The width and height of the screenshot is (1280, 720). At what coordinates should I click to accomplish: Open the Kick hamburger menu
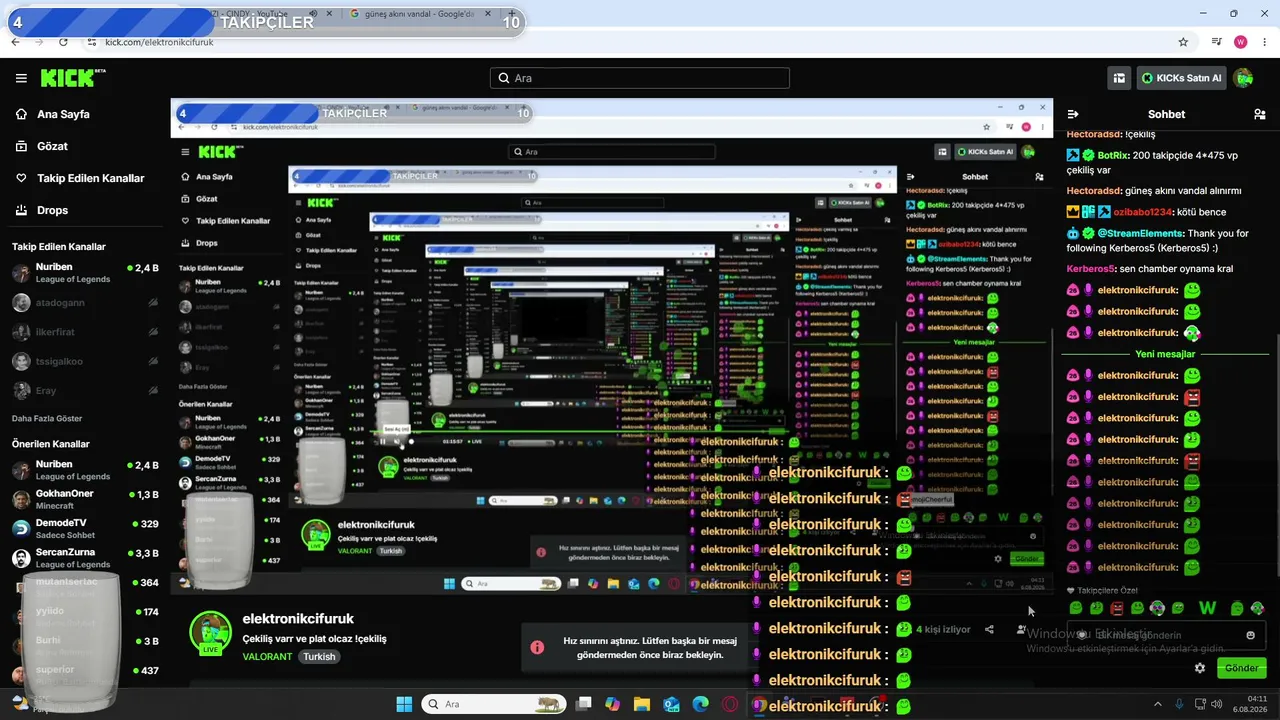coord(21,78)
